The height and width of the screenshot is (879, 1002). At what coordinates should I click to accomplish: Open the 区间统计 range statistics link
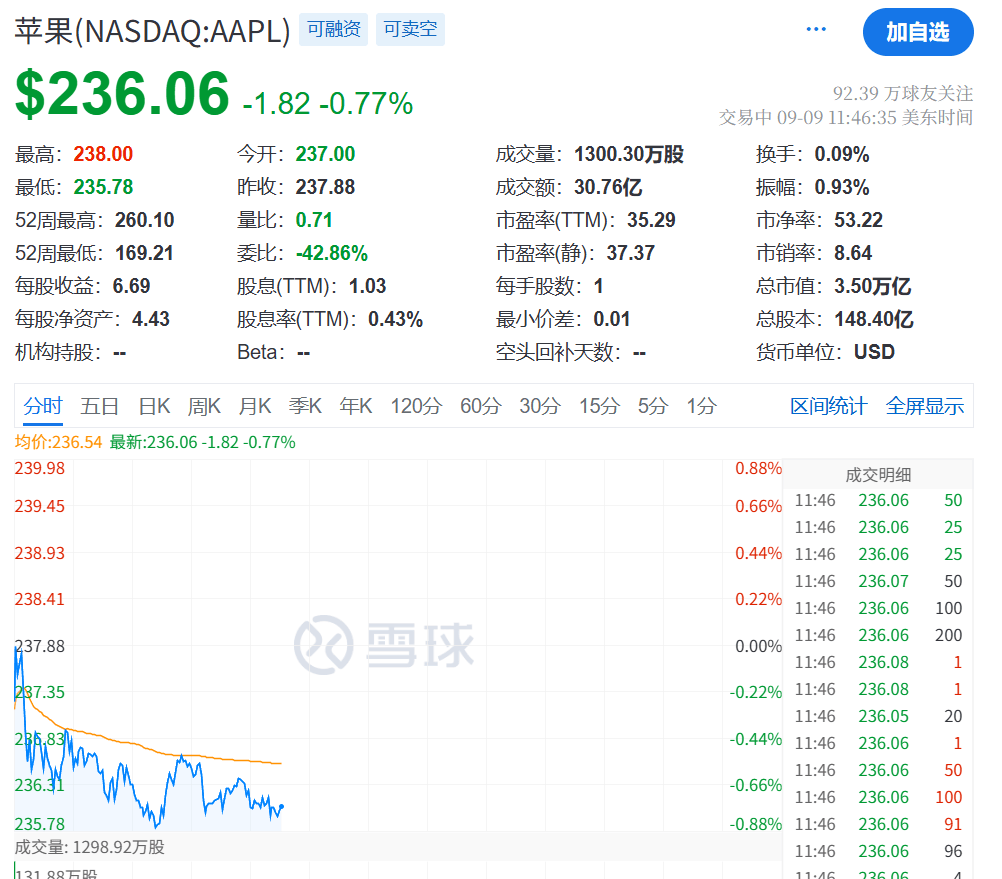point(828,406)
